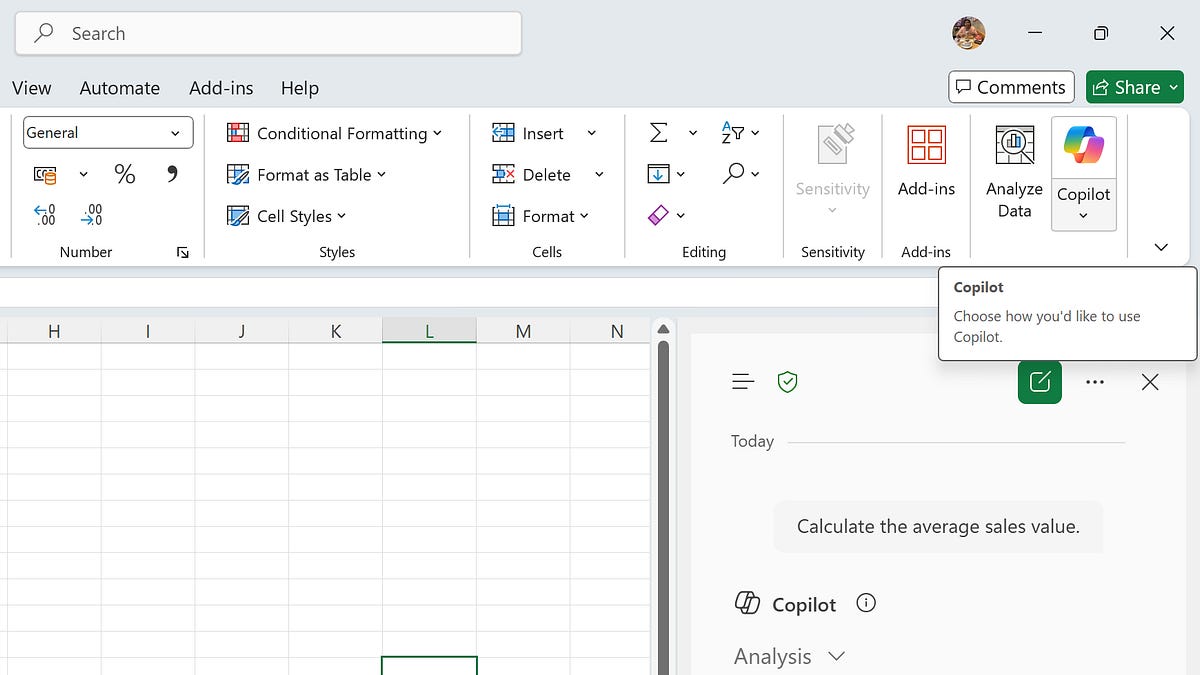Click the Accounting Number Format icon
The width and height of the screenshot is (1200, 675).
point(45,175)
